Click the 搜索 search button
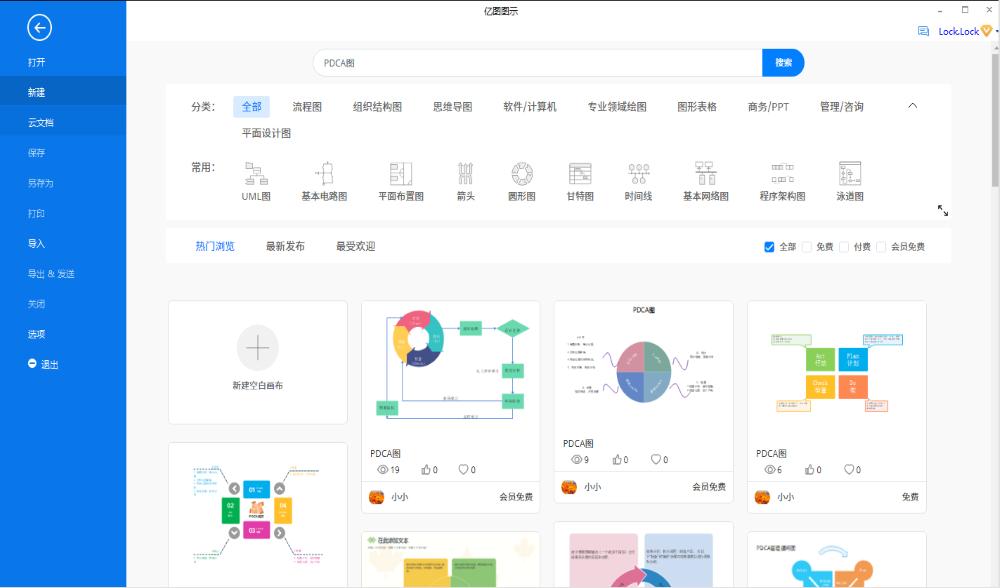 [783, 62]
